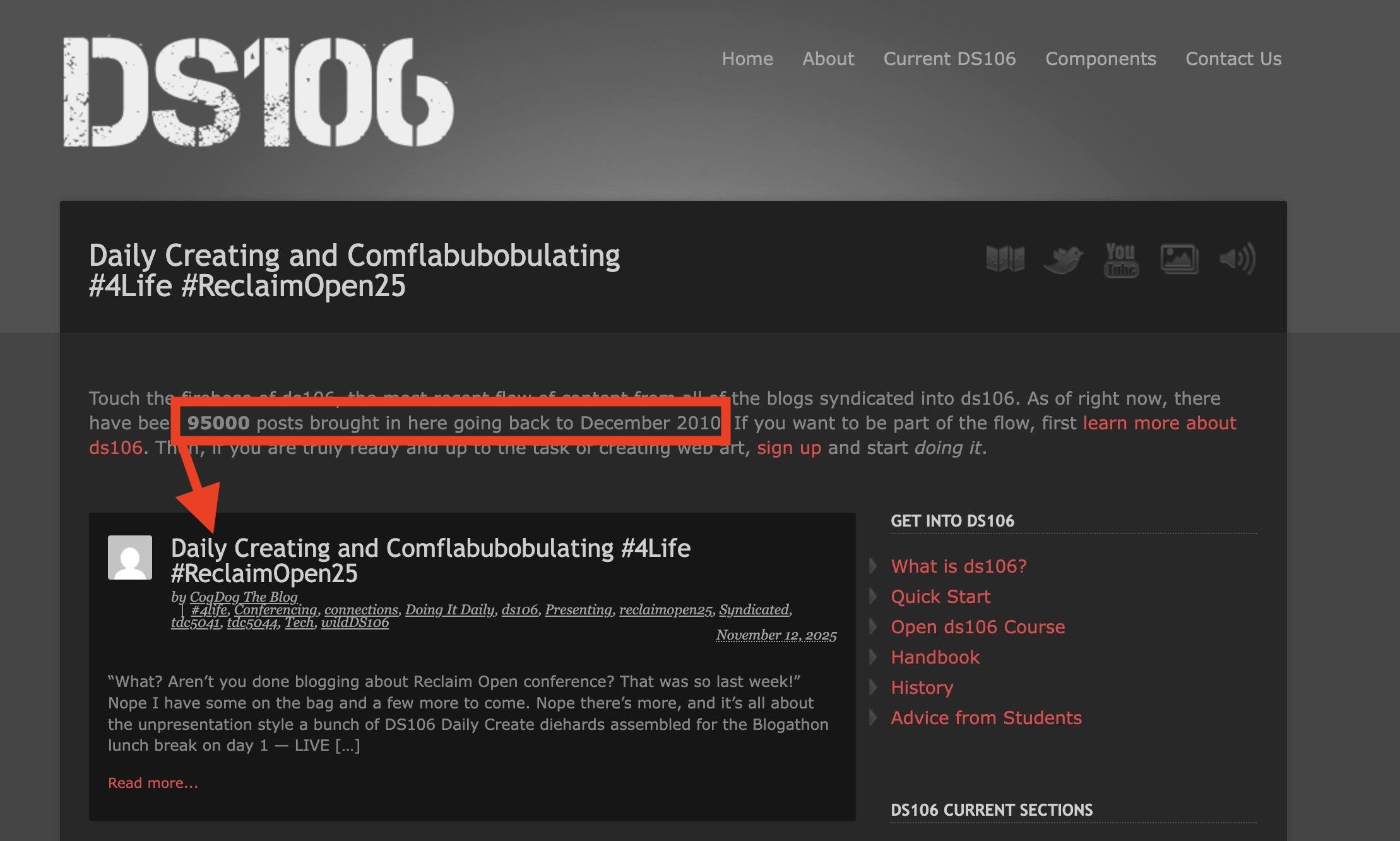This screenshot has width=1400, height=841.
Task: Open the photo gallery image icon
Action: click(x=1179, y=259)
